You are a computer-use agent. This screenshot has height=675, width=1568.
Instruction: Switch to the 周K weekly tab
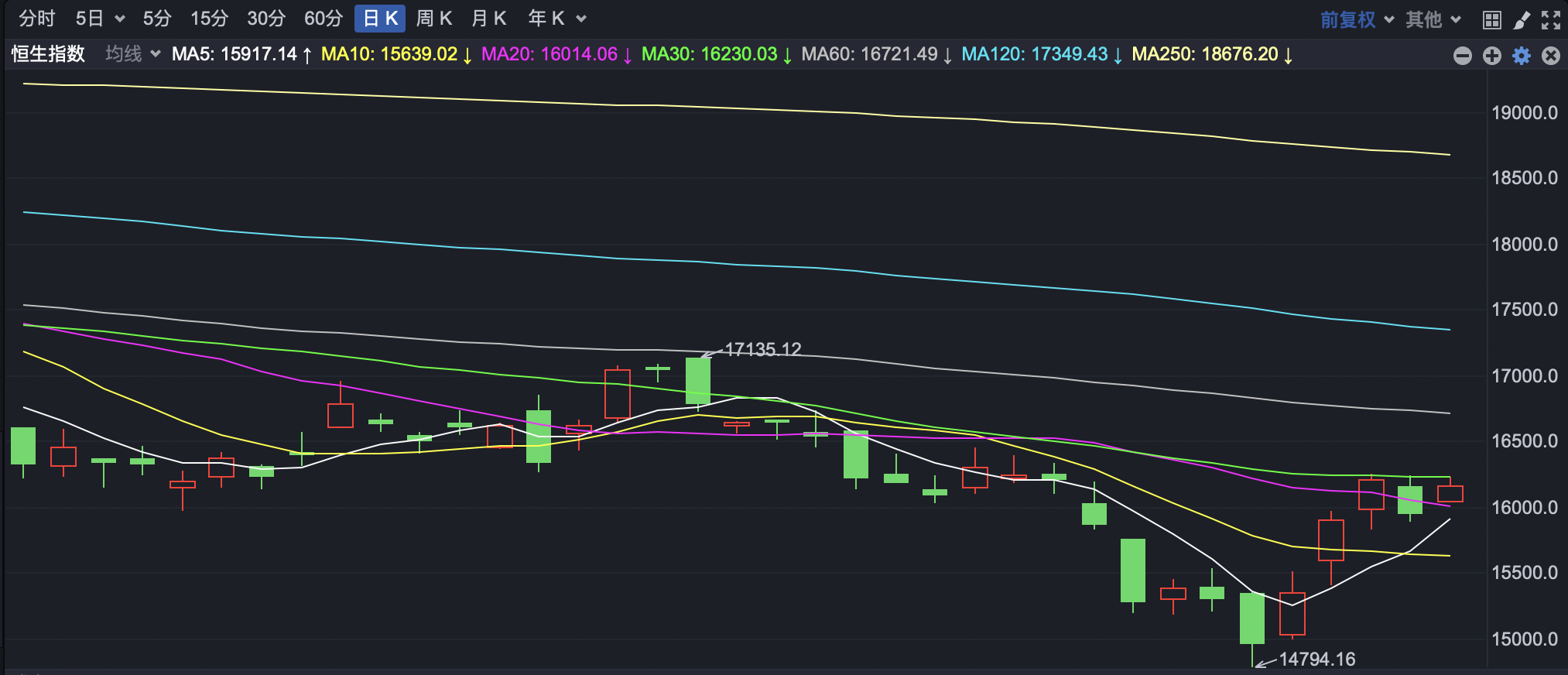click(x=433, y=19)
